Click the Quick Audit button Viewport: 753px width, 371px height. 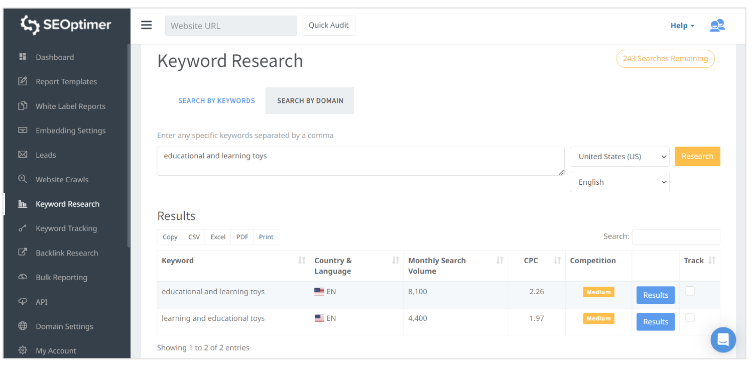[328, 25]
